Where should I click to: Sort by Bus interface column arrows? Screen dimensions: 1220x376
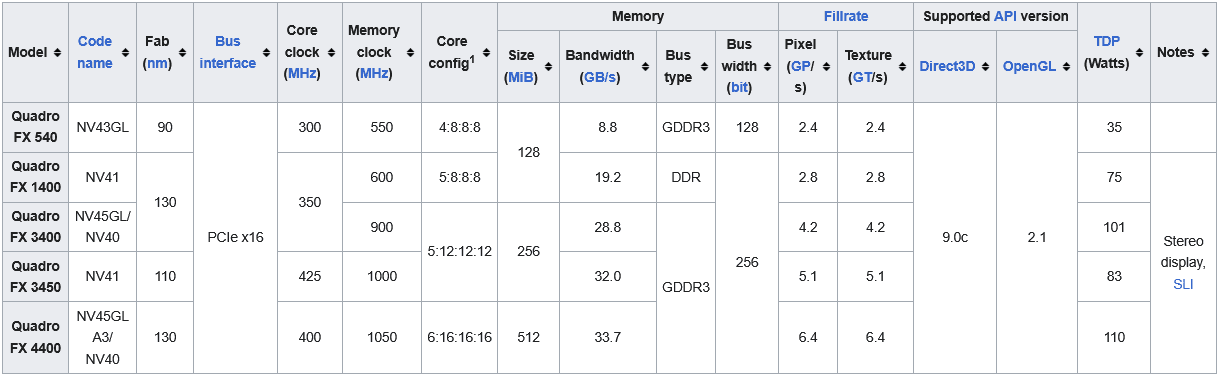click(266, 52)
